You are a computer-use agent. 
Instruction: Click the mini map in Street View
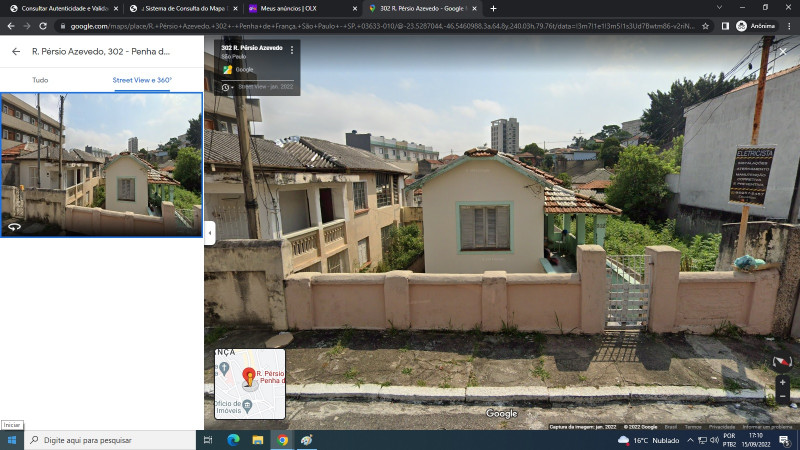click(x=250, y=384)
